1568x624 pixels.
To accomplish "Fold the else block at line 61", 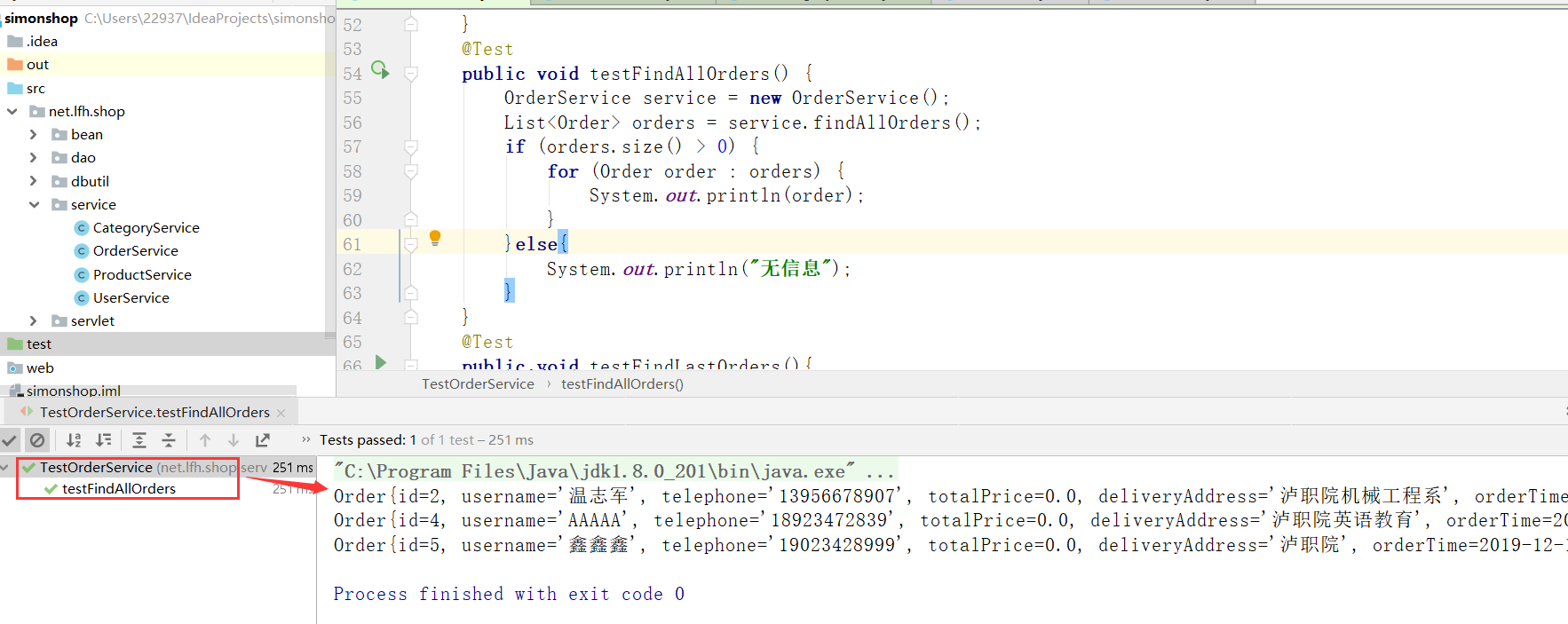I will (x=411, y=244).
